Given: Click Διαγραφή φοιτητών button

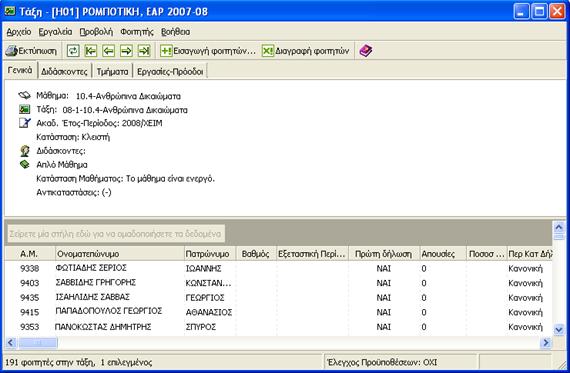Looking at the screenshot, I should point(306,51).
